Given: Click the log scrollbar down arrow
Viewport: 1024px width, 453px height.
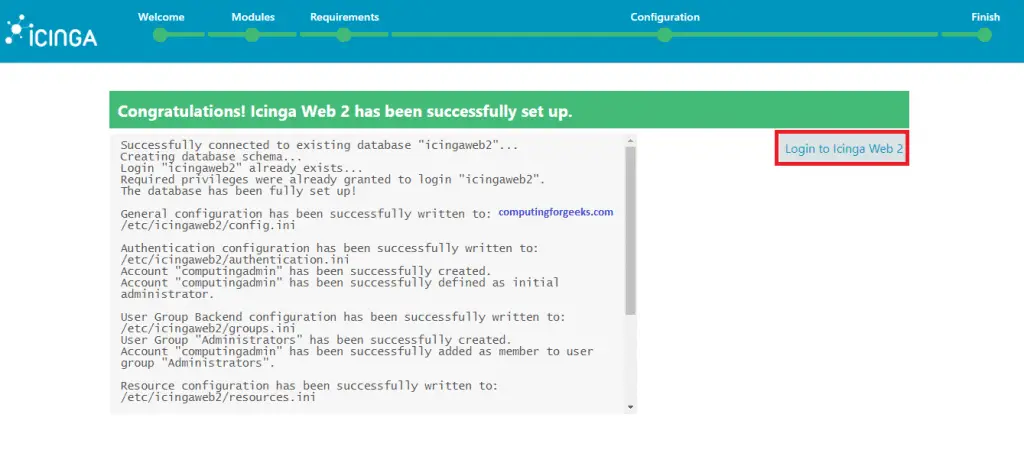Looking at the screenshot, I should 630,407.
